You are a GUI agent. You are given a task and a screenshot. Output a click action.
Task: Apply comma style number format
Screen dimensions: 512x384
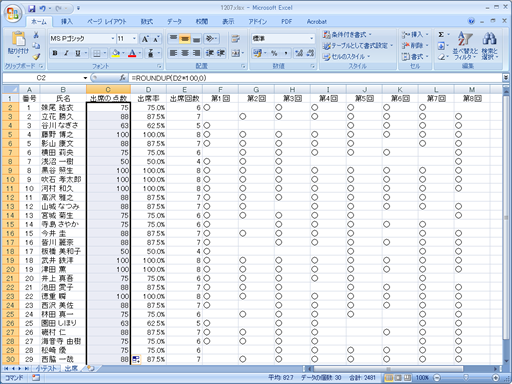pos(286,53)
